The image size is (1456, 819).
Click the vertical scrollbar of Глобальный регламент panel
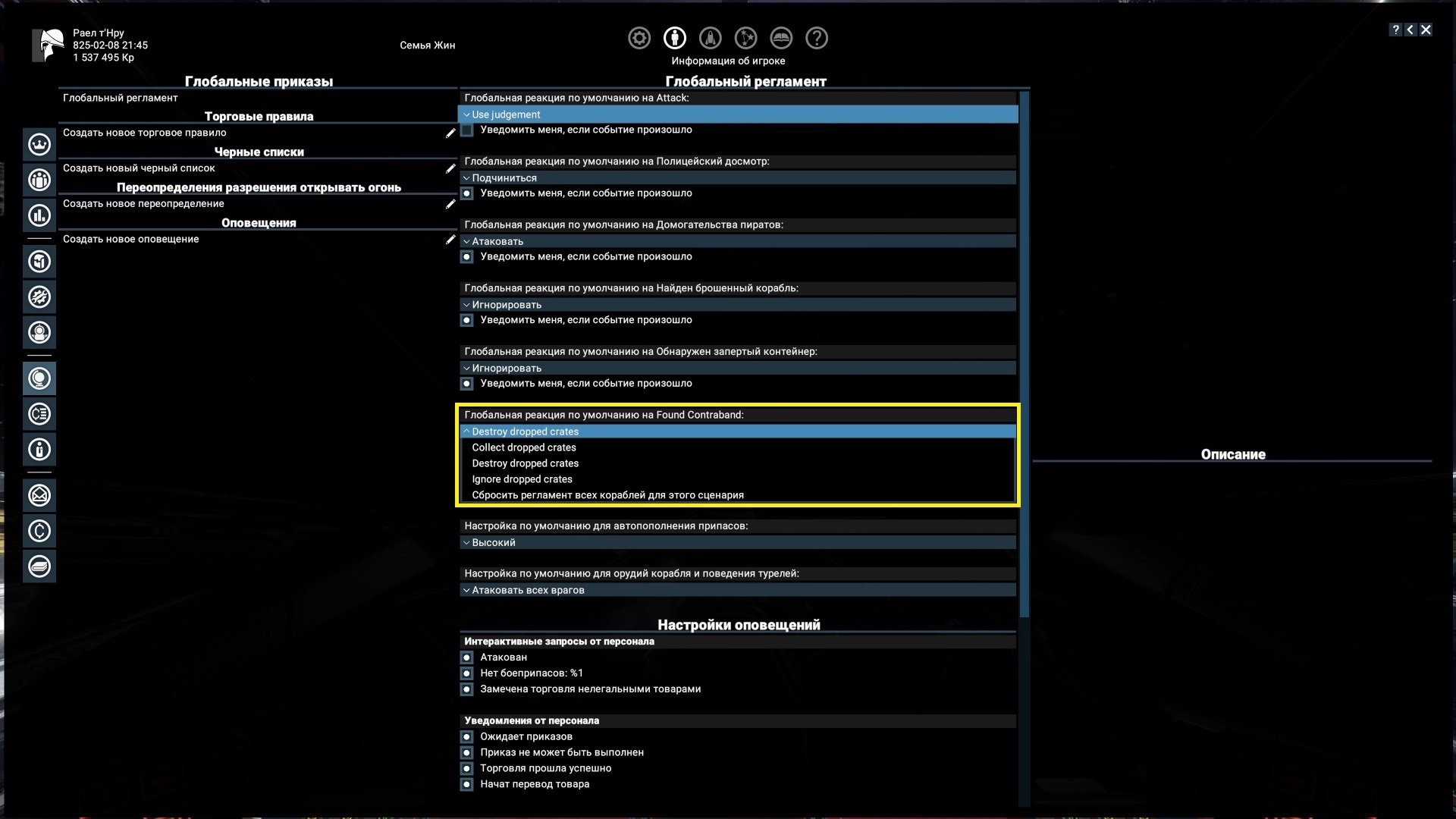[1025, 354]
